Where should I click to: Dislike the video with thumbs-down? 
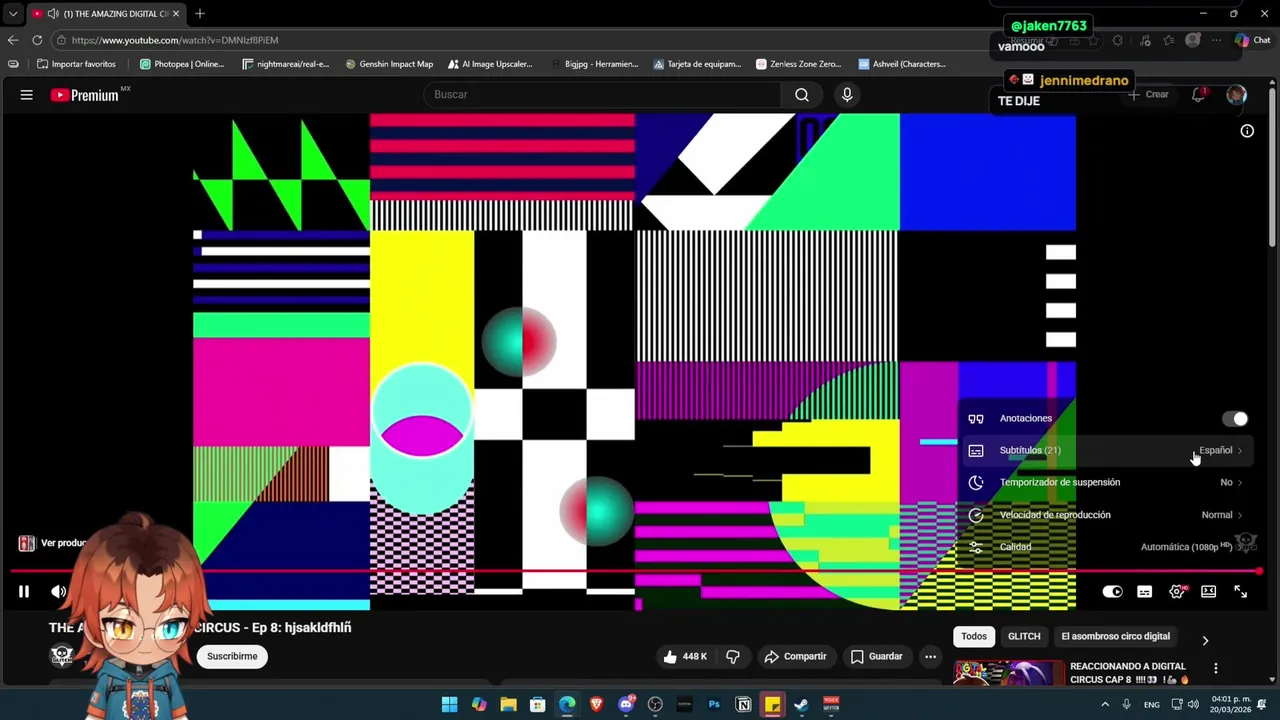click(733, 657)
